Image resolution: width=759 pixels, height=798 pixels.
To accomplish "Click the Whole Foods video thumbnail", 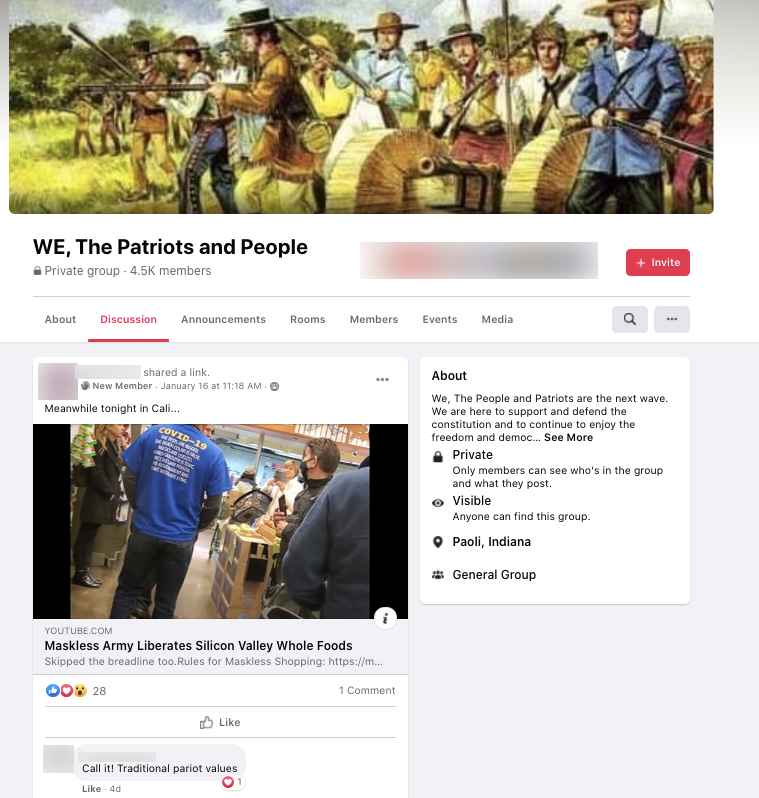I will [x=220, y=521].
